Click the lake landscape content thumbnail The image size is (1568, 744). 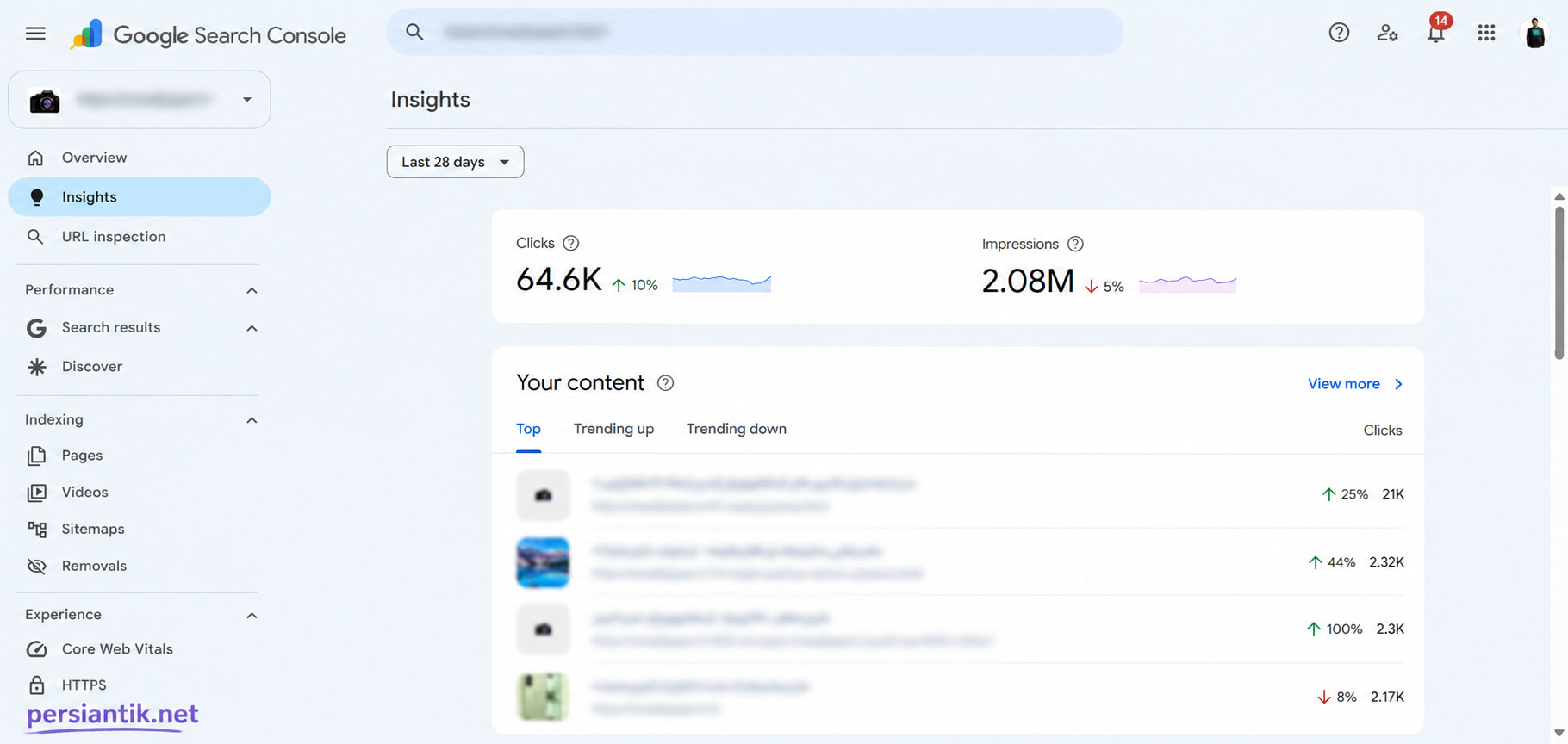click(543, 562)
